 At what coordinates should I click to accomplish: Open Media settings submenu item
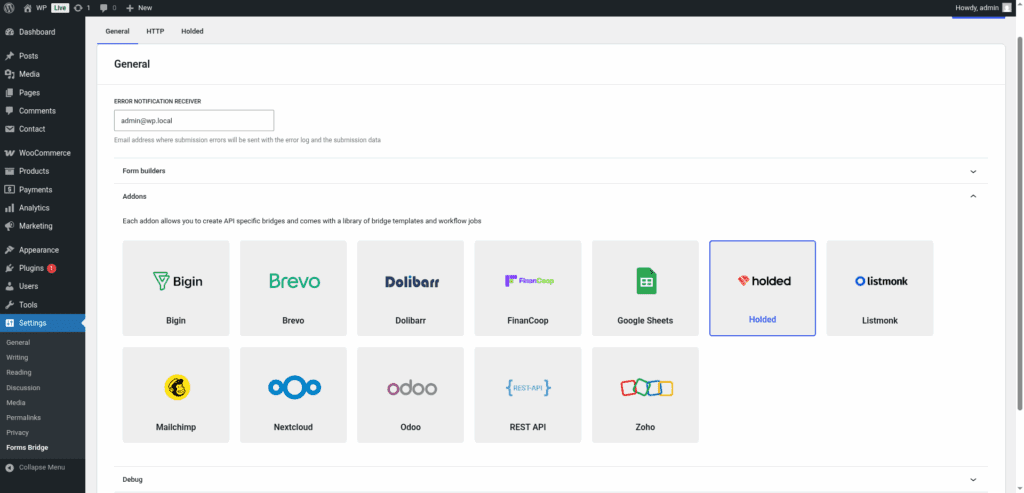(16, 402)
